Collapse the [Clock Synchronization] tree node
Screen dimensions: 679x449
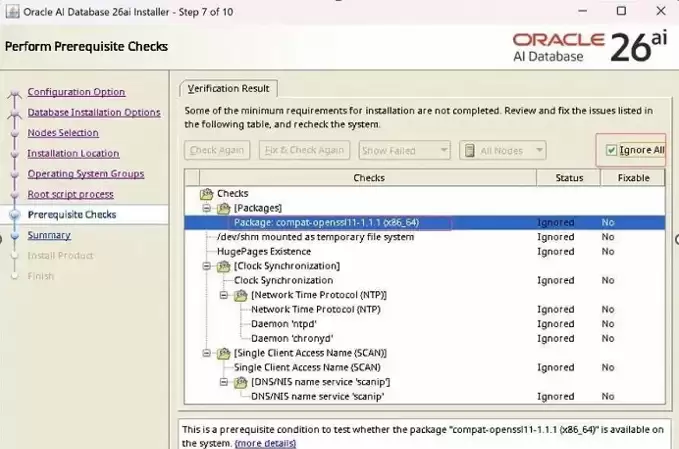pyautogui.click(x=207, y=266)
